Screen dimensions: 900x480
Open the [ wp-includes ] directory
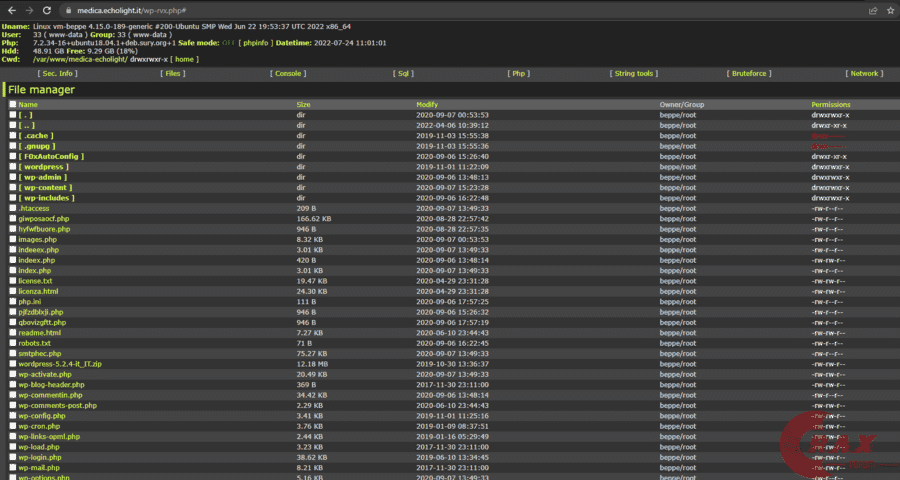[46, 198]
